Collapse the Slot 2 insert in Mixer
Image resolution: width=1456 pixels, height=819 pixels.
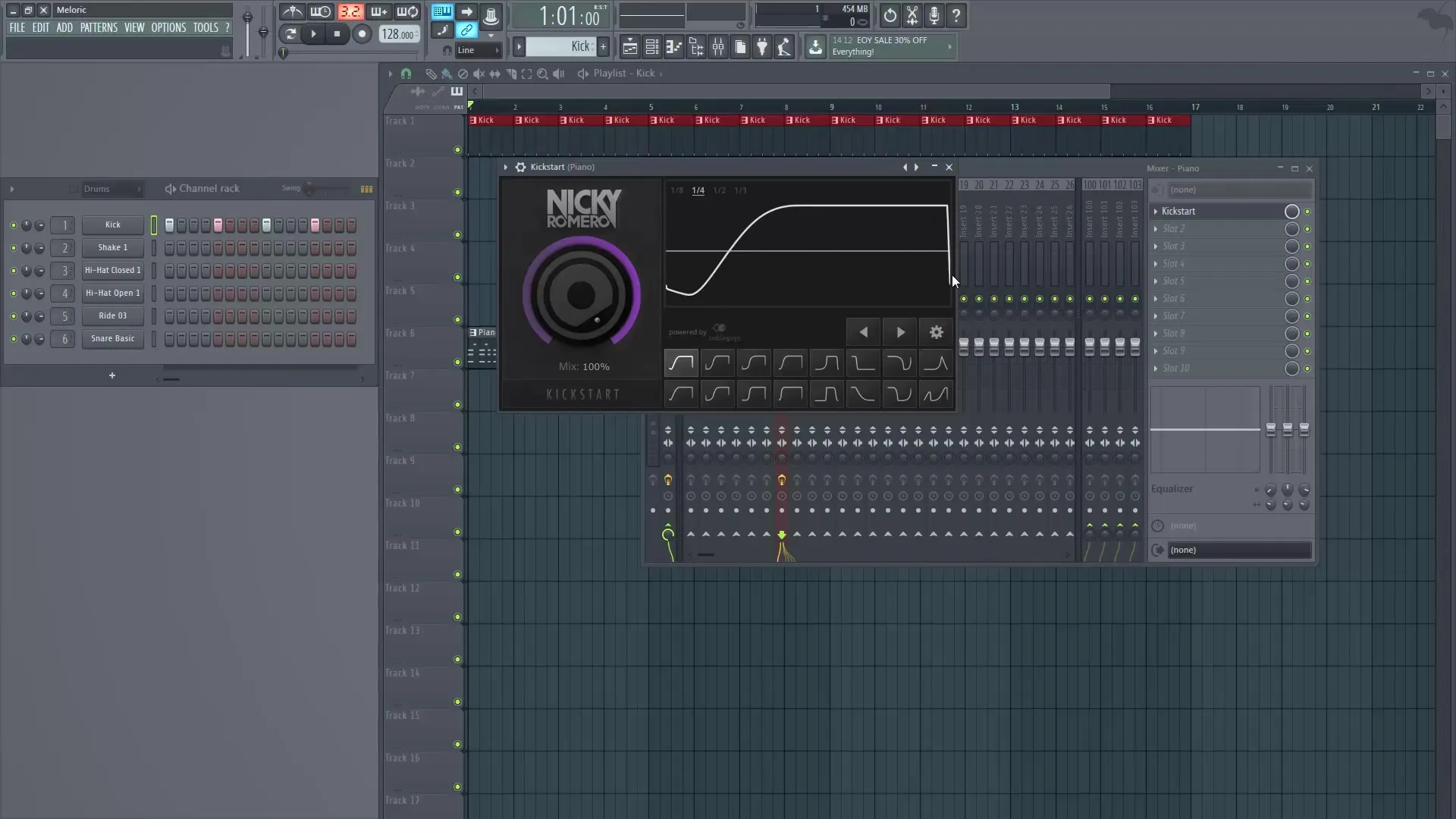tap(1156, 228)
